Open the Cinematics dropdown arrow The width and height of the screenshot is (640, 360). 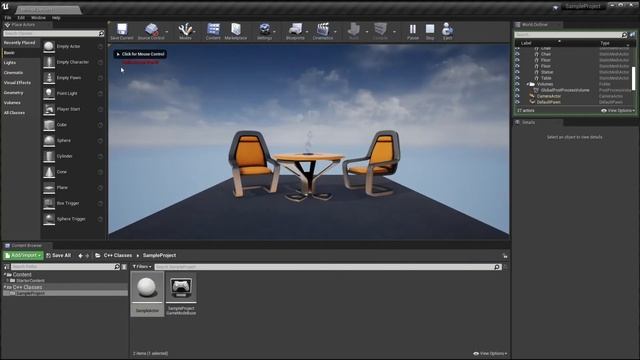click(x=335, y=31)
